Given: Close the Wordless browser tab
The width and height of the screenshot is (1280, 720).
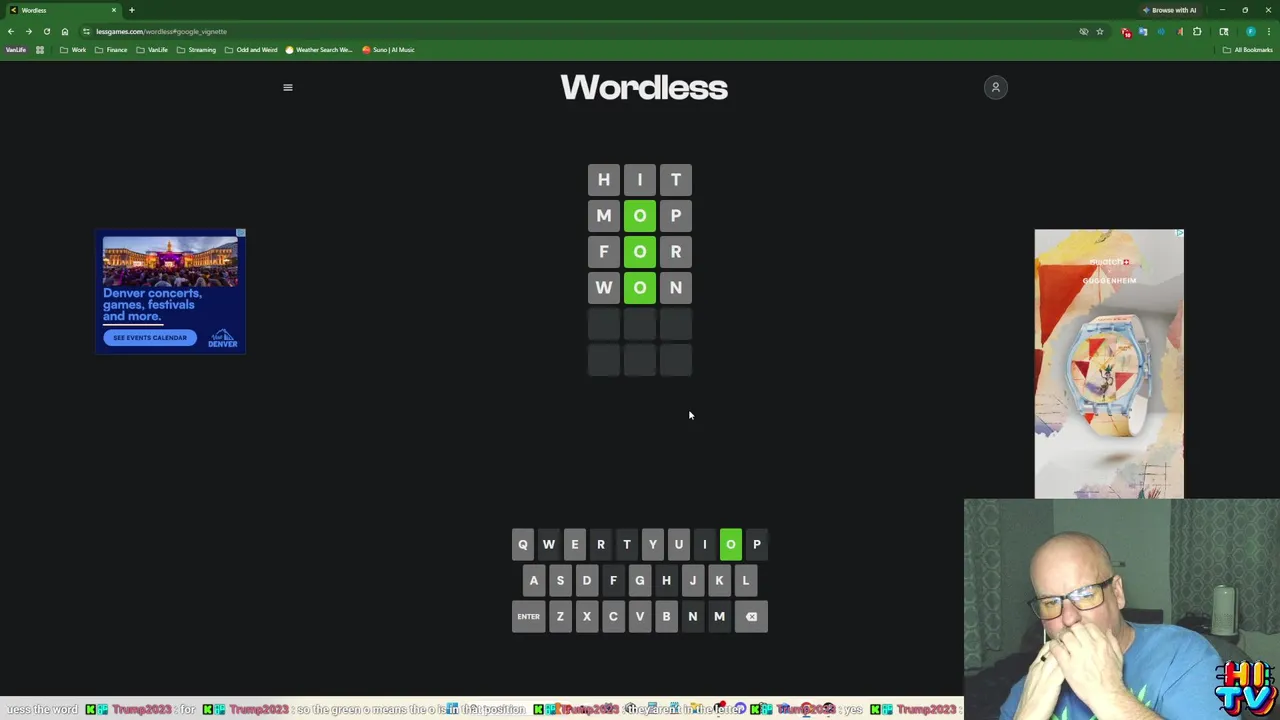Looking at the screenshot, I should pyautogui.click(x=113, y=10).
